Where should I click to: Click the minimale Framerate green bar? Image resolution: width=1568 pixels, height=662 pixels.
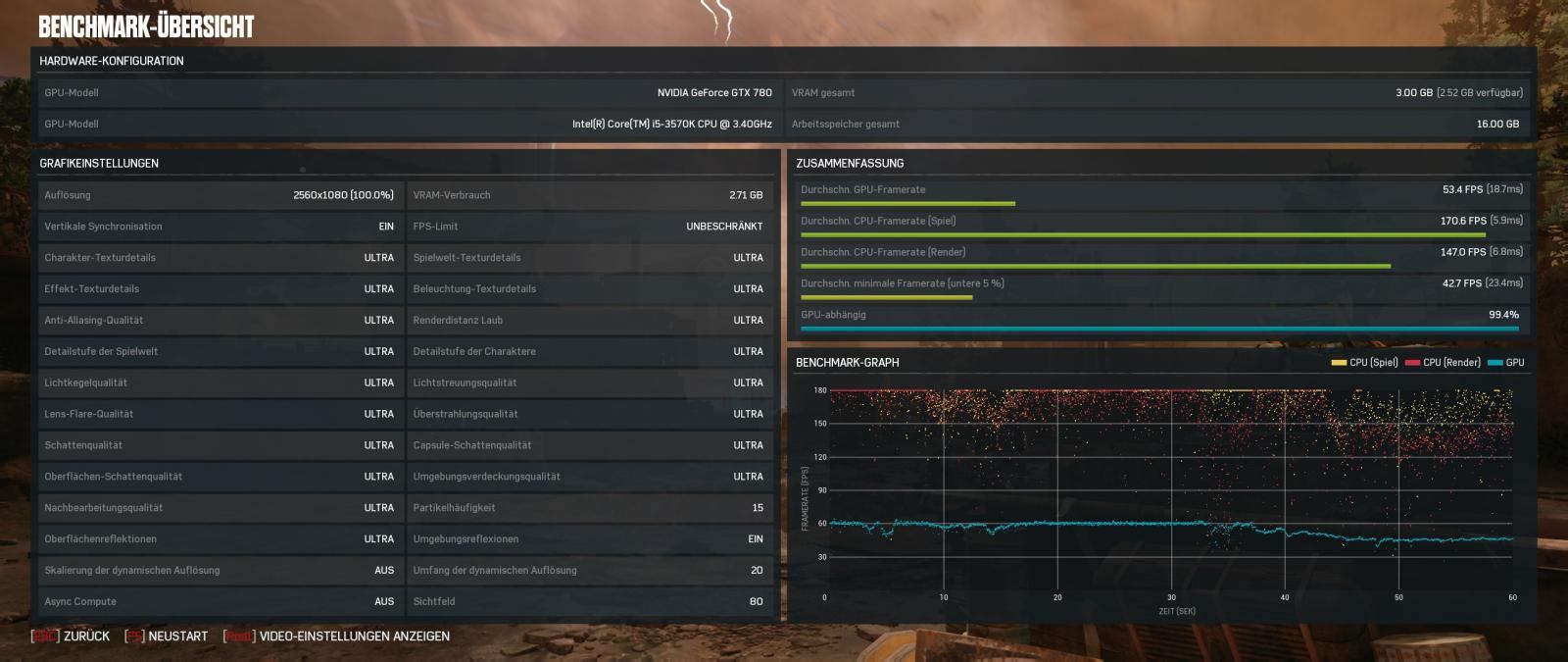click(886, 298)
